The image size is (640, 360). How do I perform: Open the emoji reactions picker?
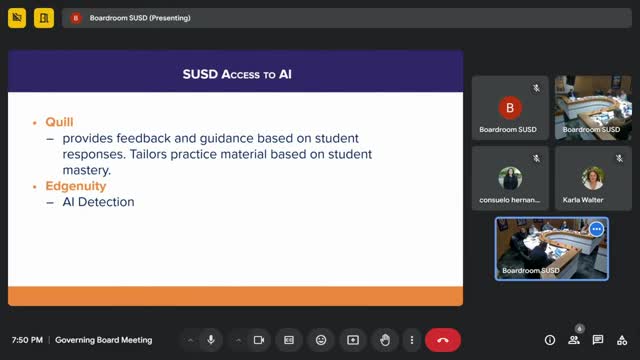coord(321,340)
